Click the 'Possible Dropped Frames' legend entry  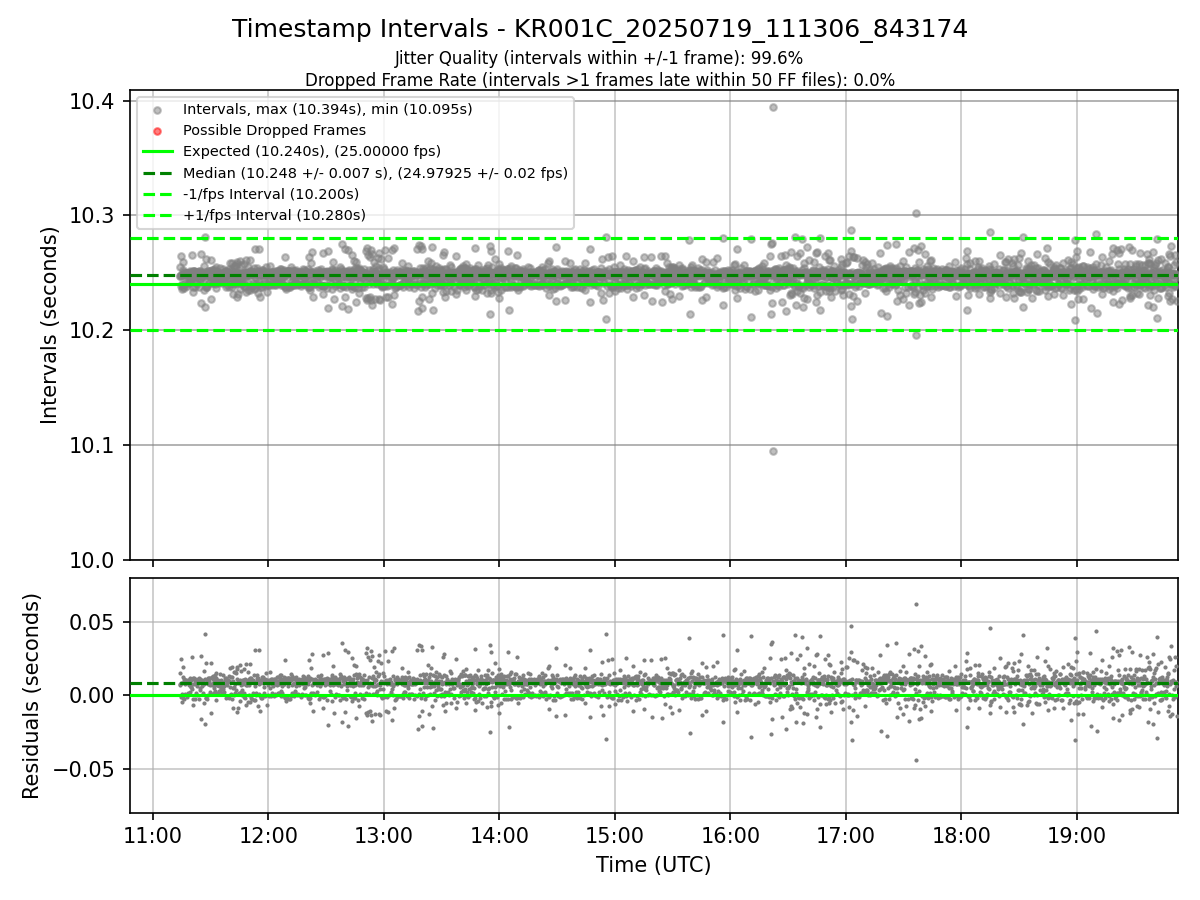(x=274, y=130)
